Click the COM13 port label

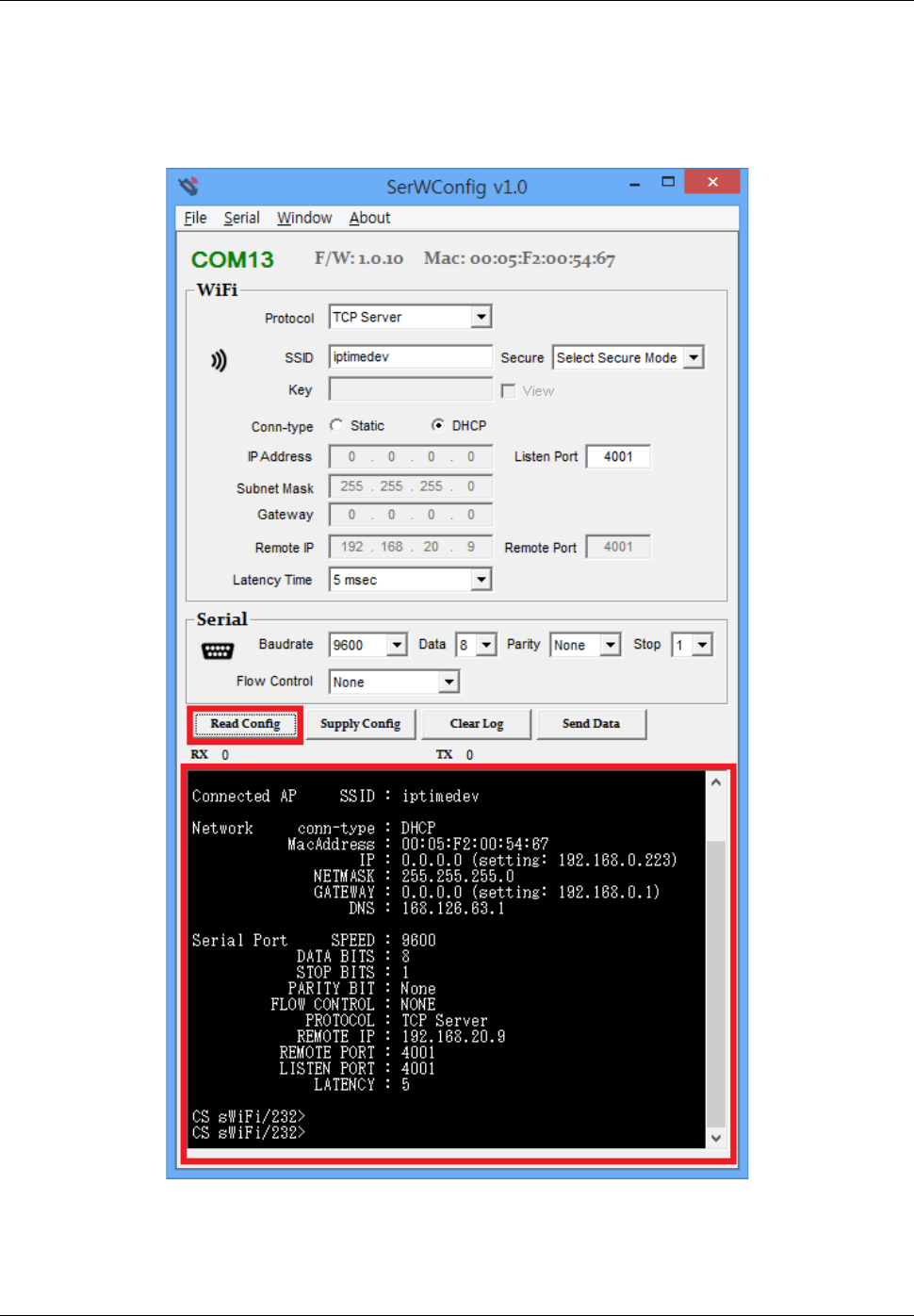pos(233,260)
